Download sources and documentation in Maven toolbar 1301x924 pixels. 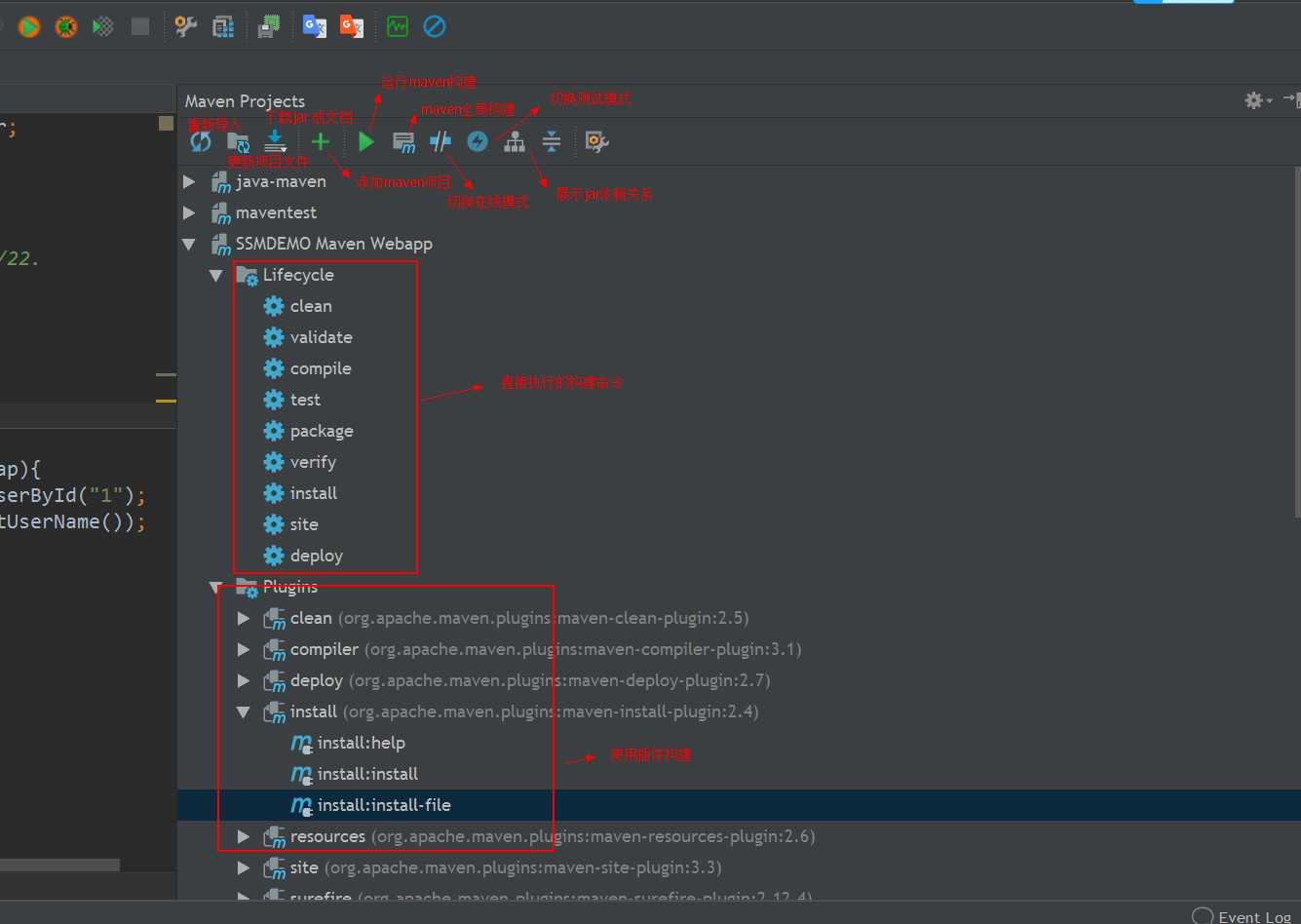click(x=276, y=142)
